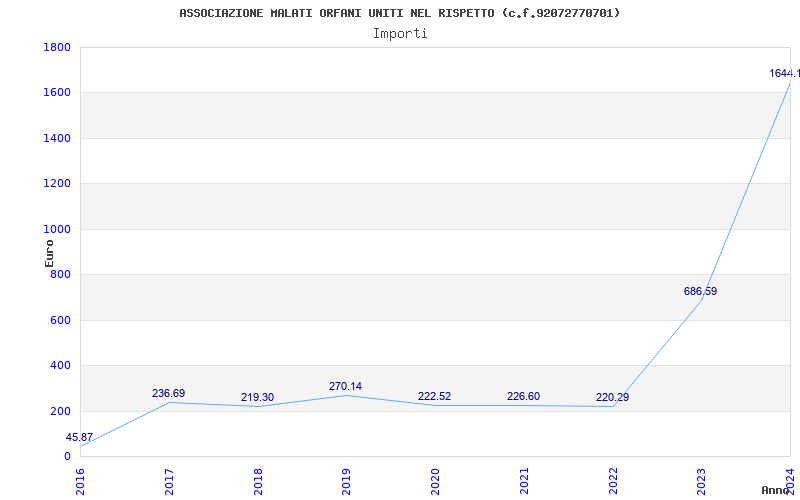Select the 2017 year tick label
The image size is (800, 500).
tap(169, 481)
